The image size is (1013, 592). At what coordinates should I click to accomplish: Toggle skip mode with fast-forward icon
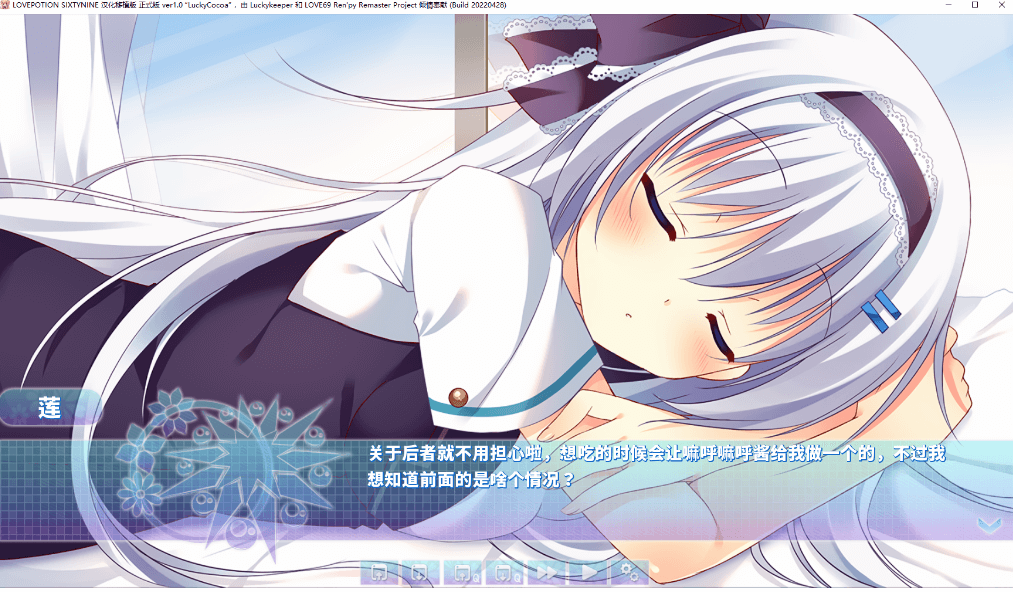547,572
